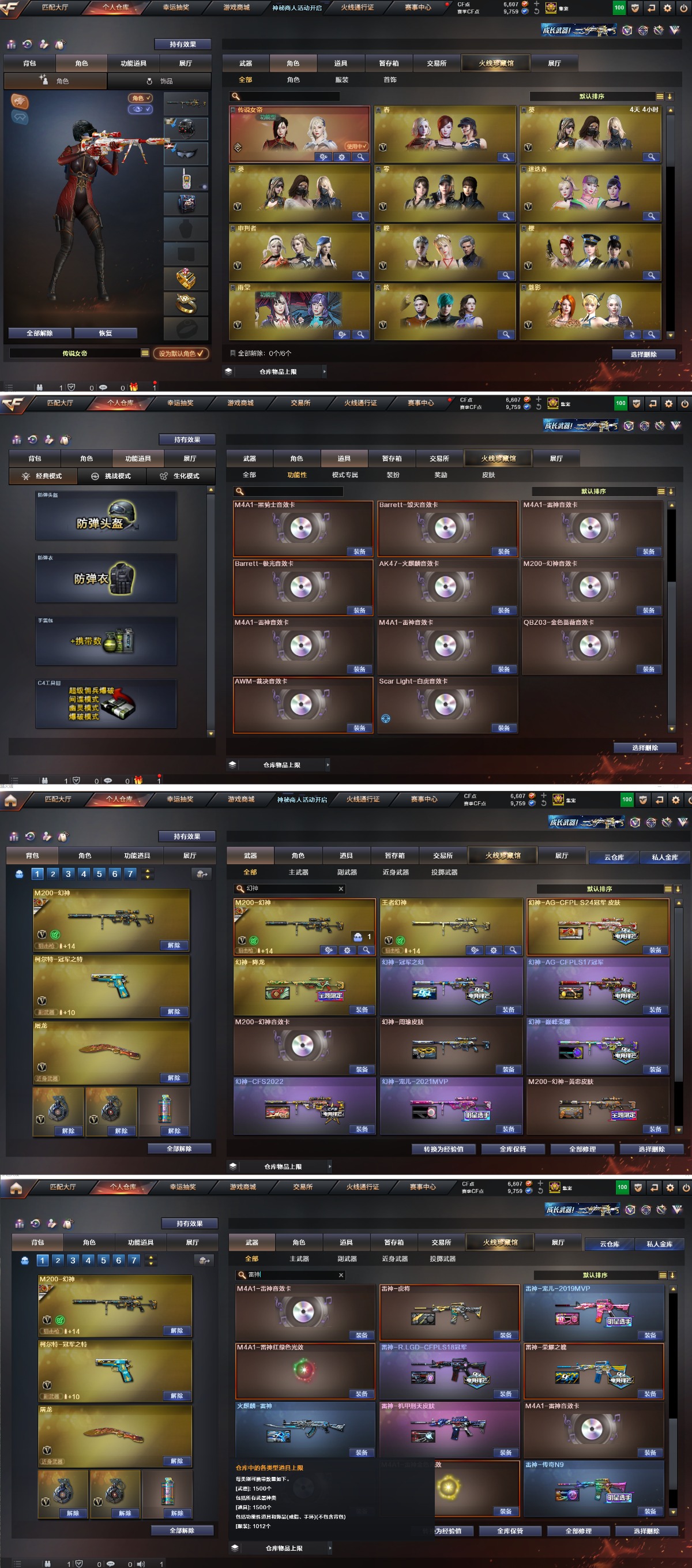Select the 模式专属 sub-tab
Screen dimensions: 692x1568
345,475
